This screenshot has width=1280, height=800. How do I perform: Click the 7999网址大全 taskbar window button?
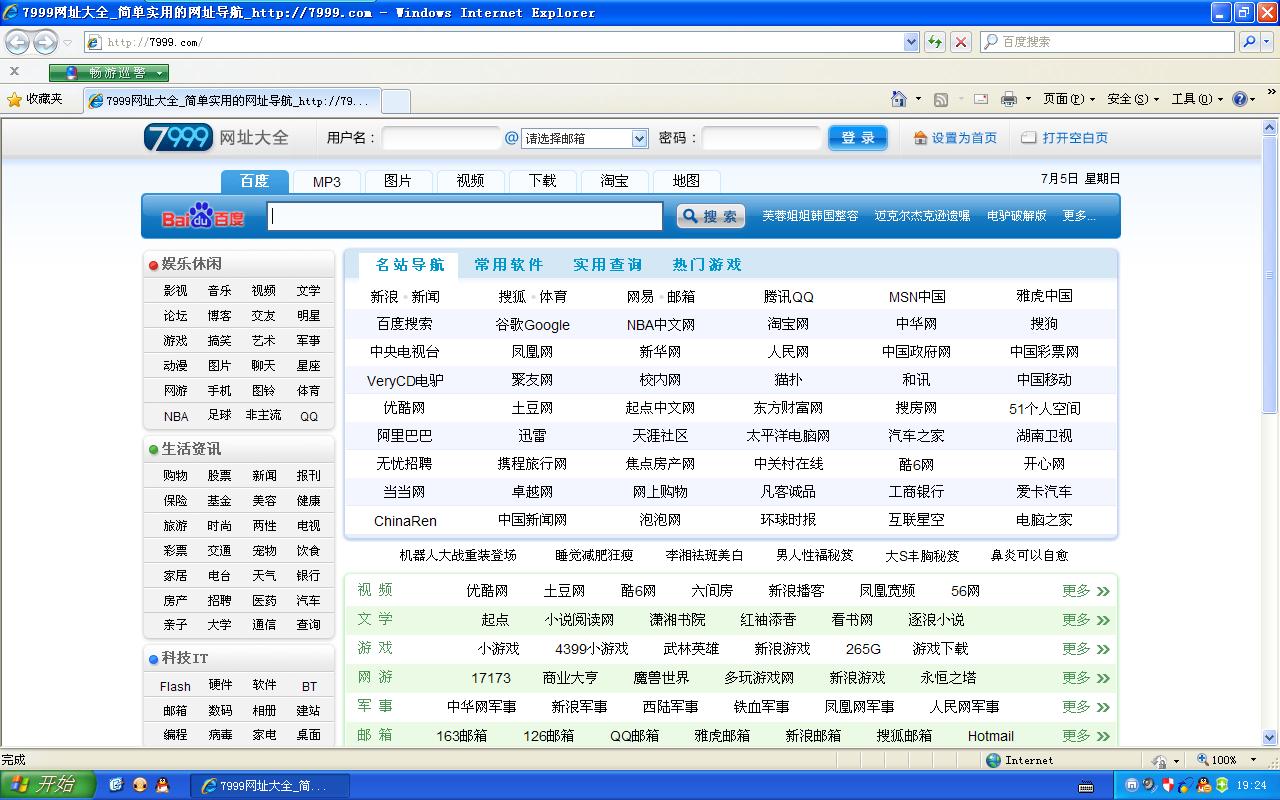270,786
